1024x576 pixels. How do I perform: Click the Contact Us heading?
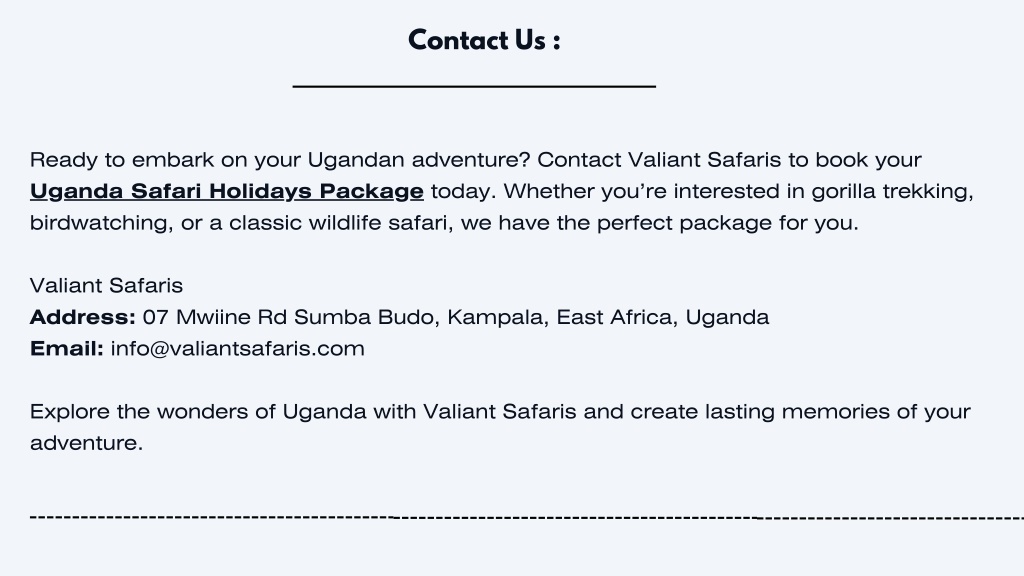point(485,40)
